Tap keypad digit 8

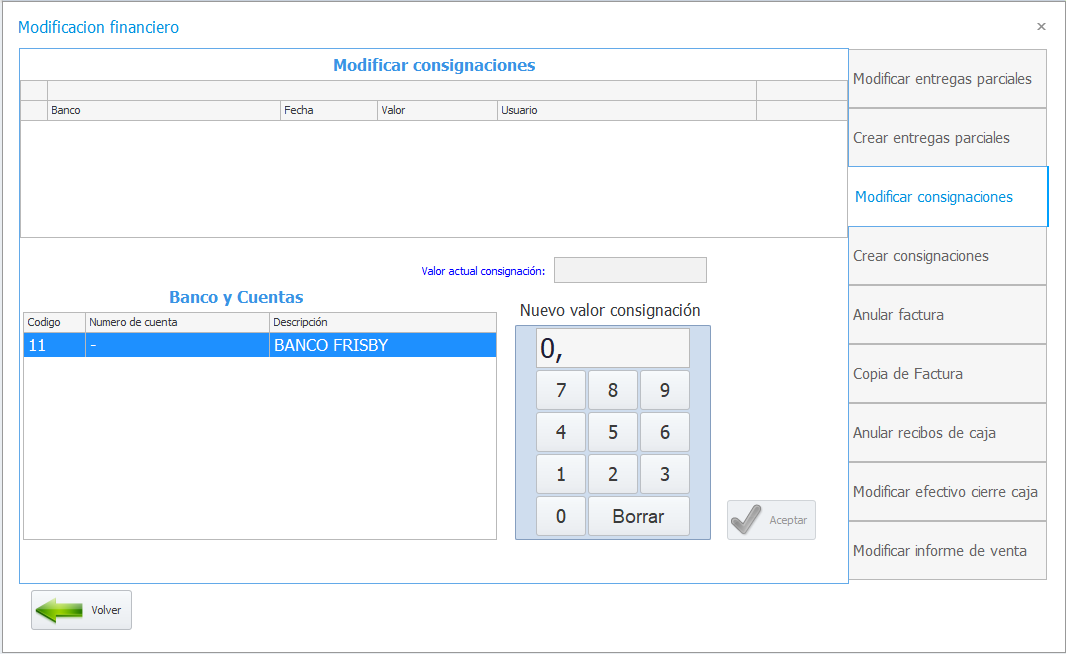pyautogui.click(x=613, y=390)
